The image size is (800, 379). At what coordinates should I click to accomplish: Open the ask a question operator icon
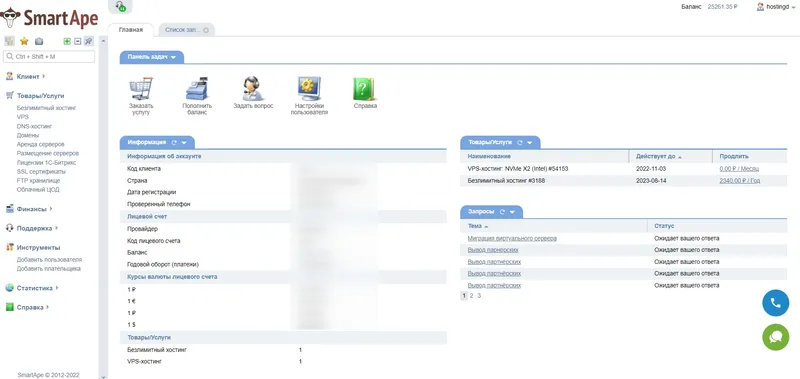point(253,88)
